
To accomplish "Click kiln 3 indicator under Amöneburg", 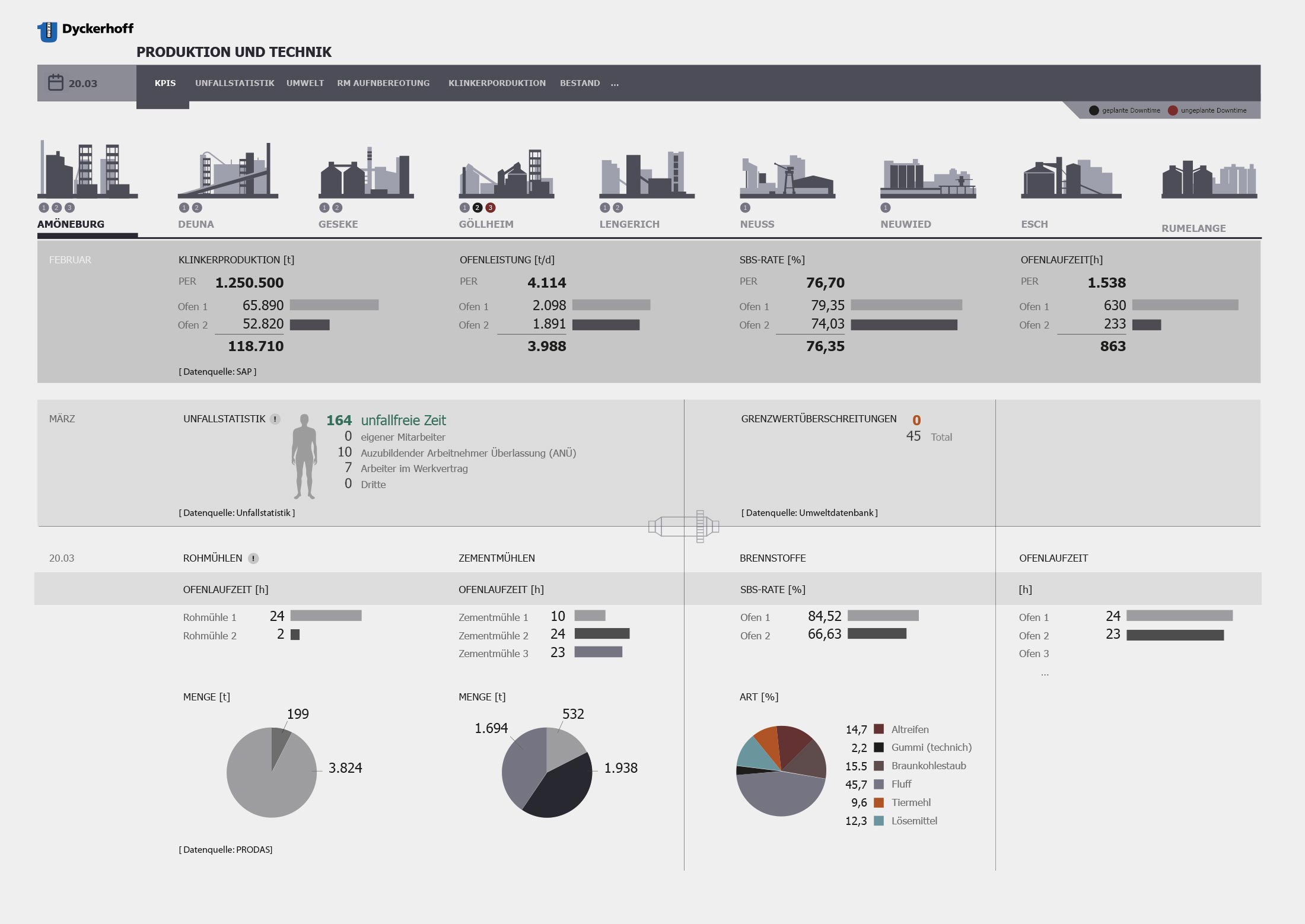I will [69, 208].
